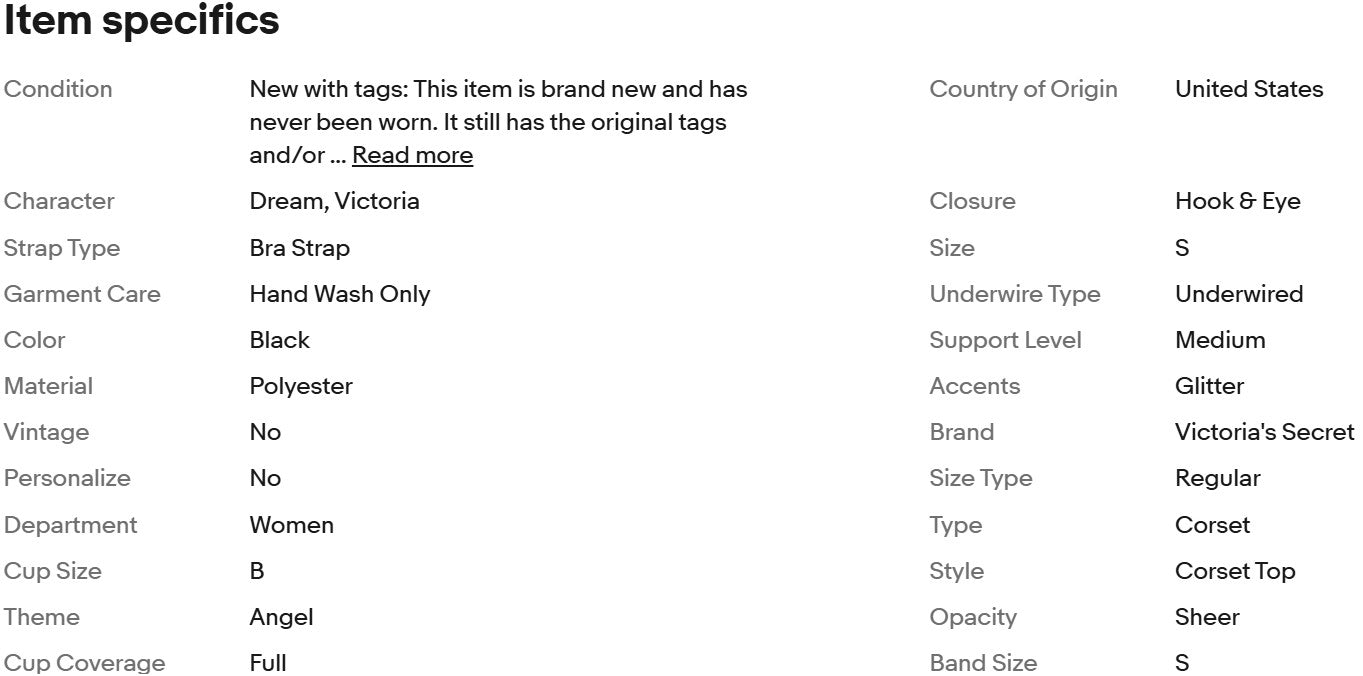Click the United States origin value
This screenshot has height=676, width=1363.
pyautogui.click(x=1248, y=89)
